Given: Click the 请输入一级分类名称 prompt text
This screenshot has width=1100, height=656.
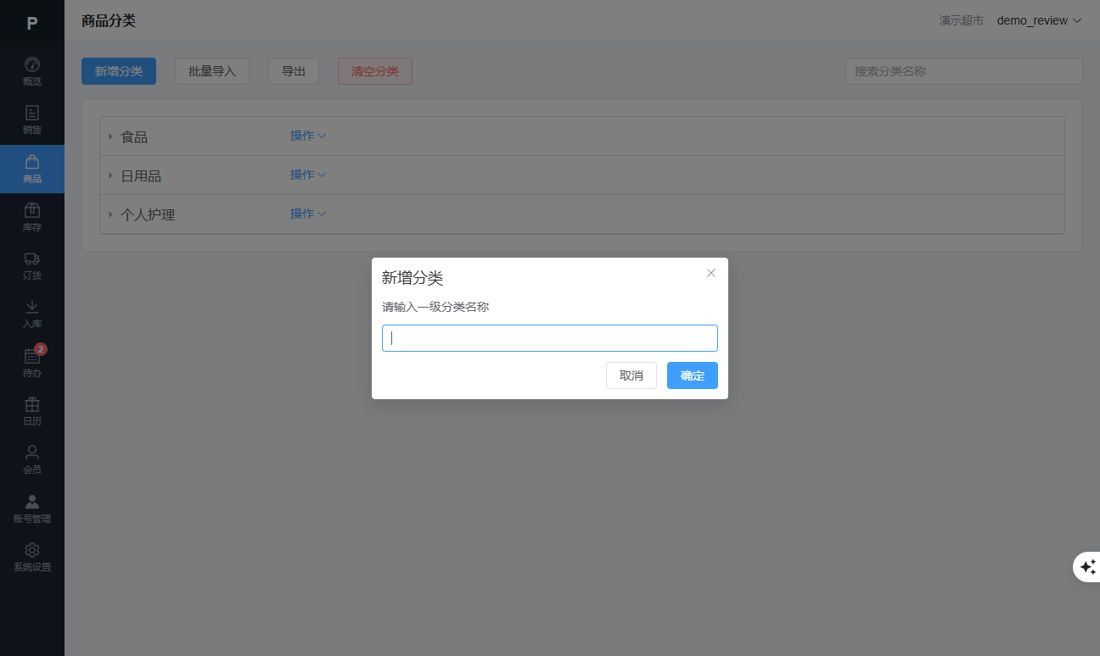Looking at the screenshot, I should pos(435,307).
